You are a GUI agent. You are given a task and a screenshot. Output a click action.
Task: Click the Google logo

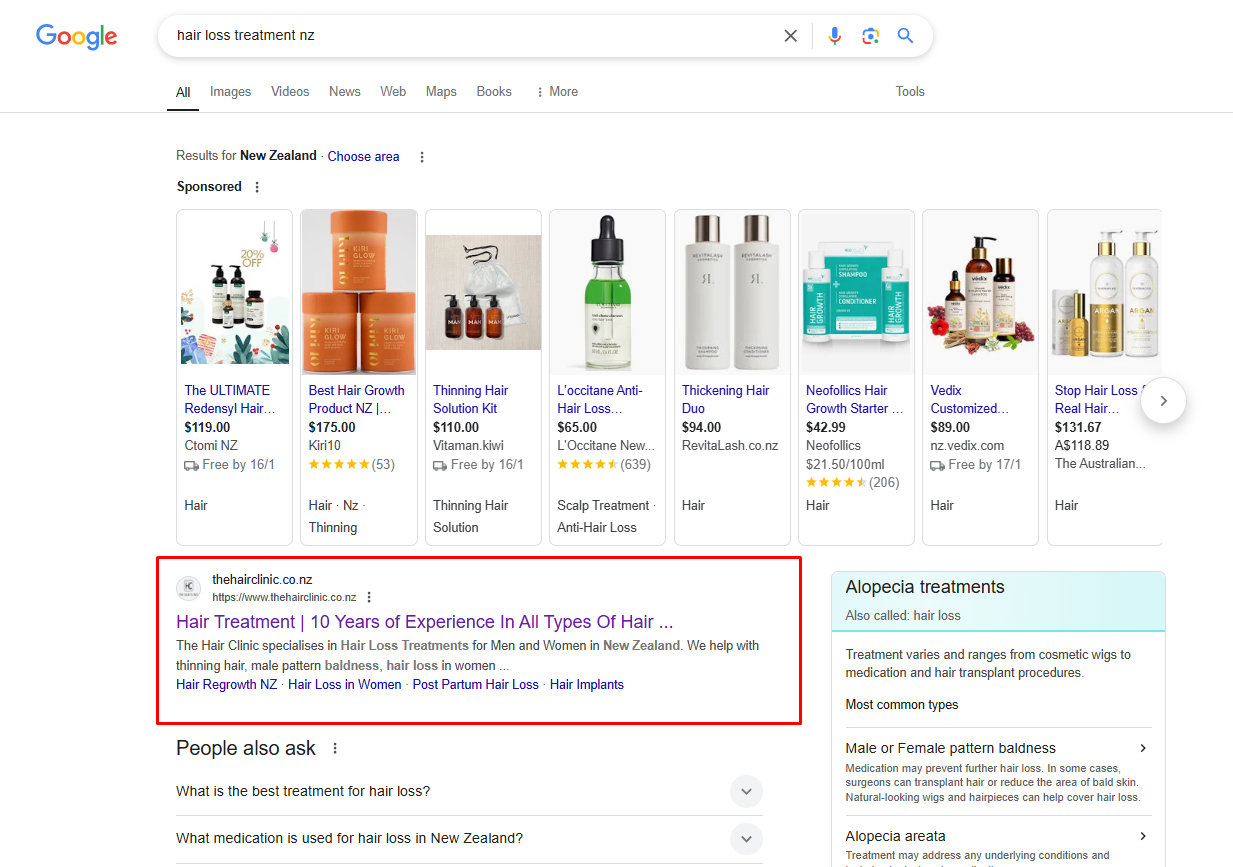(77, 36)
